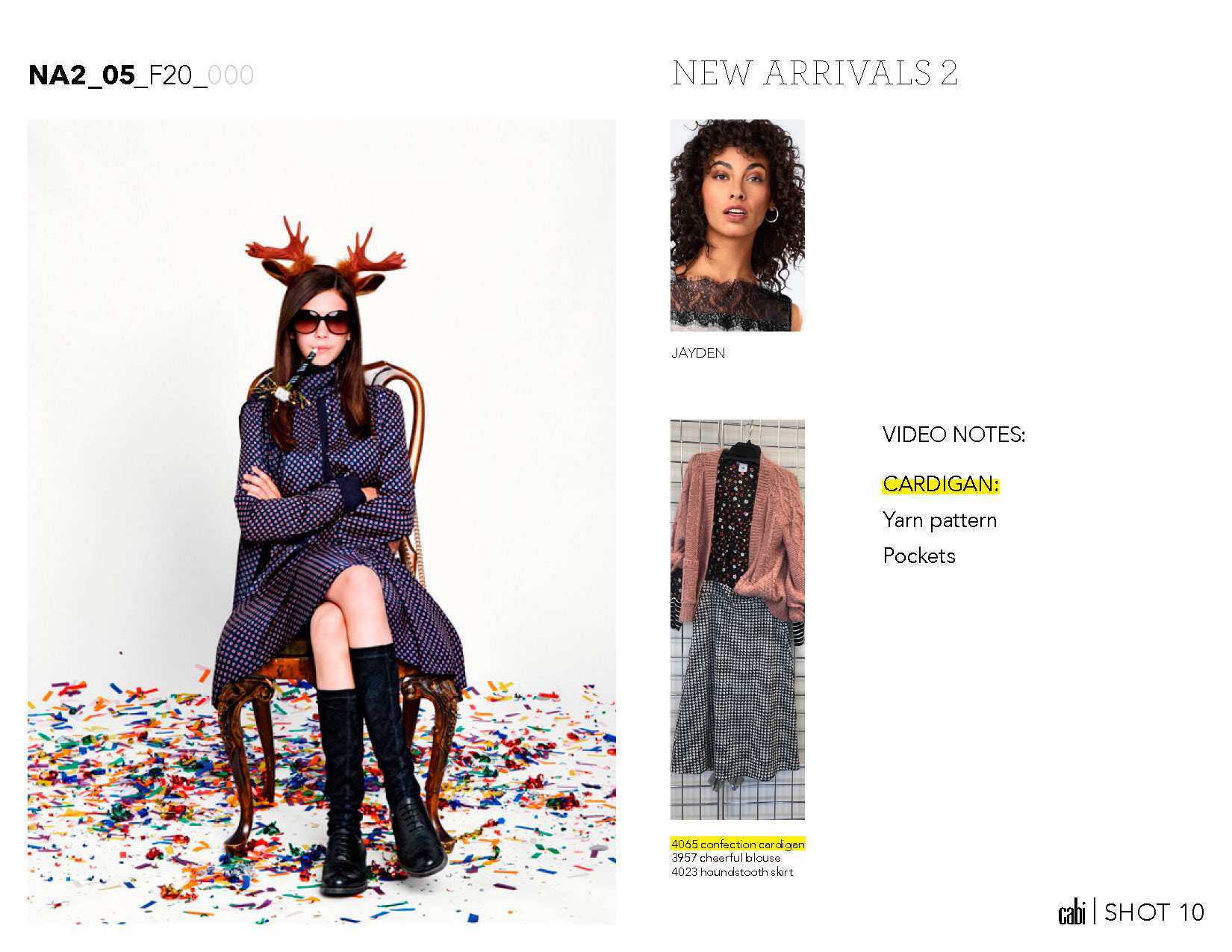The image size is (1232, 952).
Task: Click the 3957 cheerful blouse text
Action: click(x=726, y=858)
